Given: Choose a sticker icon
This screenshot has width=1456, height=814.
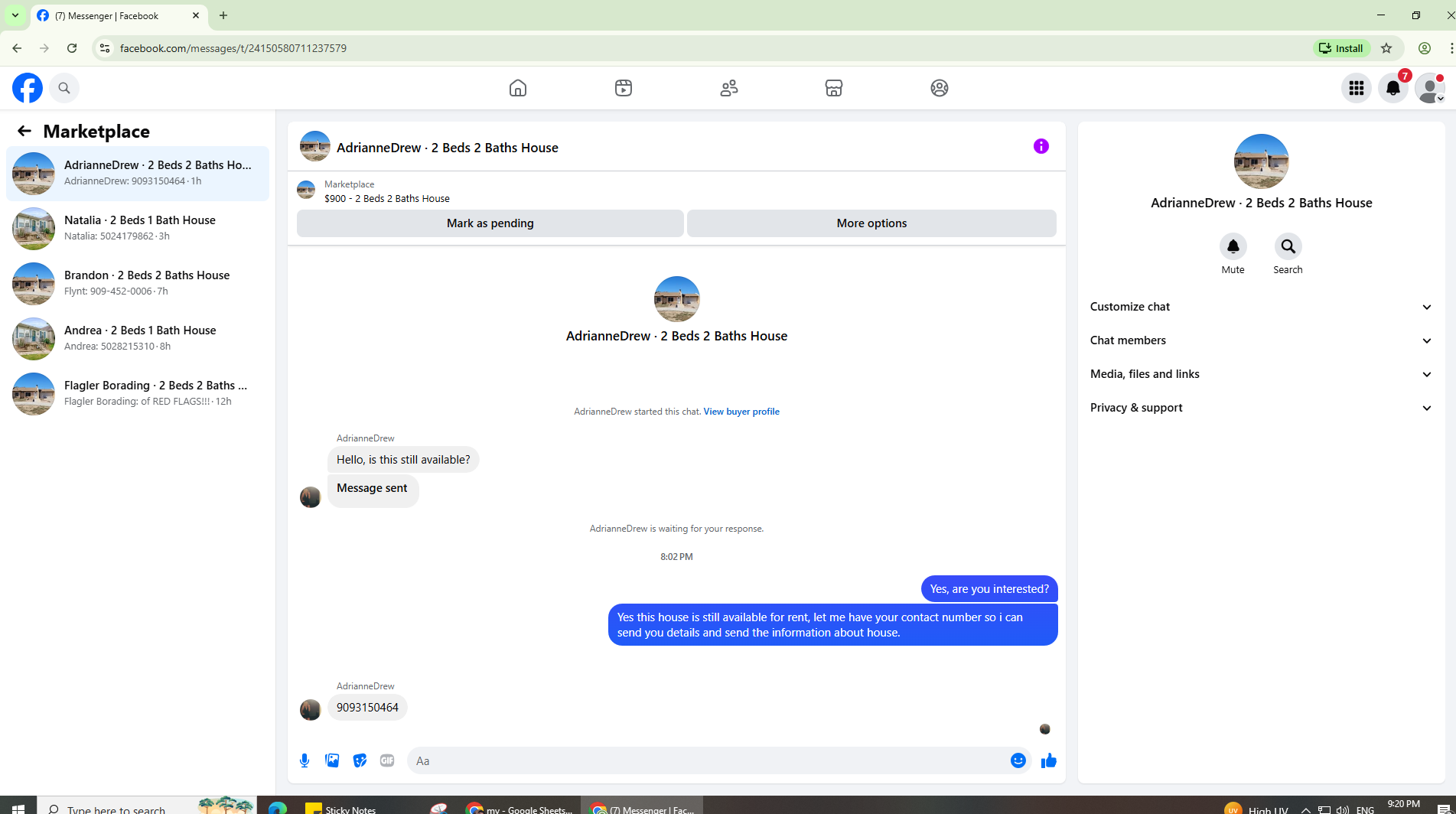Looking at the screenshot, I should (x=360, y=760).
